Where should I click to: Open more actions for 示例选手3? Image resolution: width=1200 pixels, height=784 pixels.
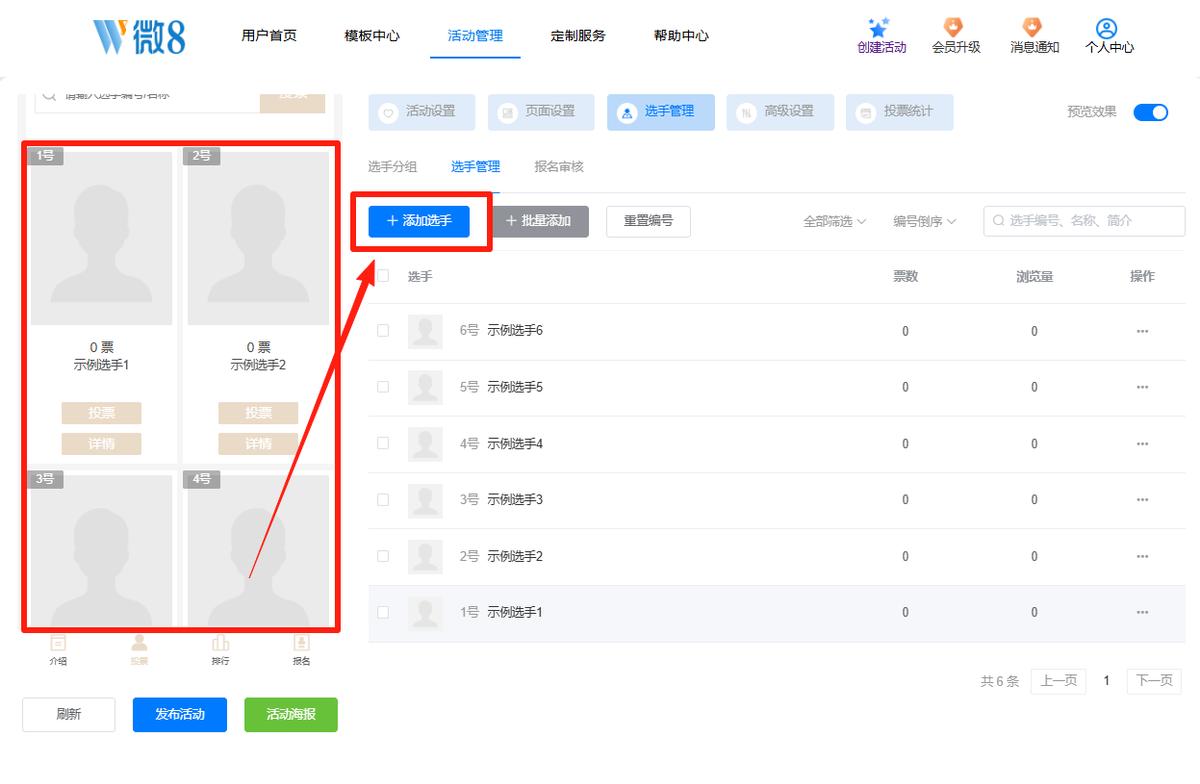[1142, 499]
